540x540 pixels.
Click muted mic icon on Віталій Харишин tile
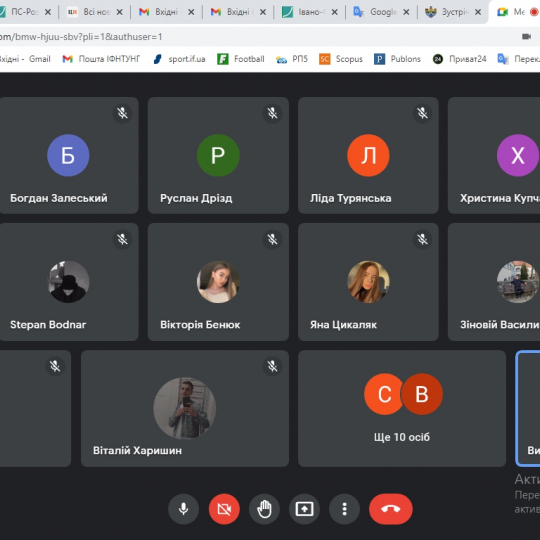pyautogui.click(x=272, y=366)
